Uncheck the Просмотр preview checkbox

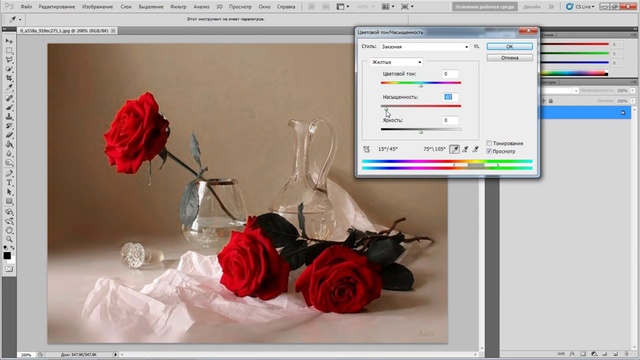[489, 151]
